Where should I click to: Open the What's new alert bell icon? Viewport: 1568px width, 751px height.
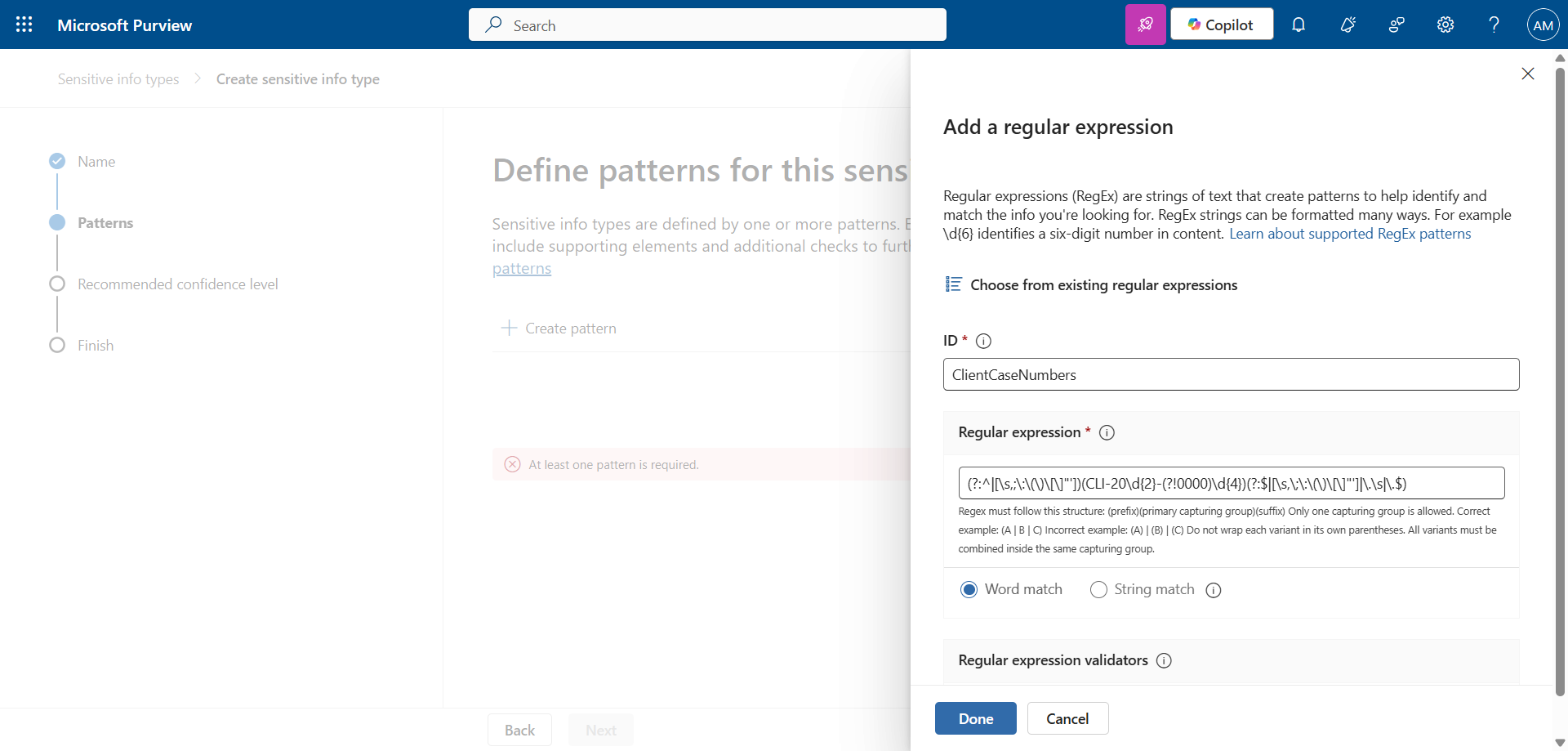[1347, 25]
